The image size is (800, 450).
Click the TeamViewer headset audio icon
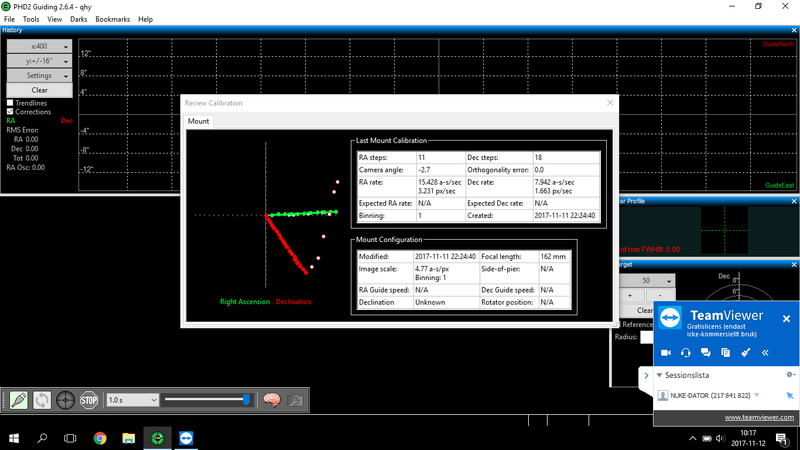pos(687,352)
